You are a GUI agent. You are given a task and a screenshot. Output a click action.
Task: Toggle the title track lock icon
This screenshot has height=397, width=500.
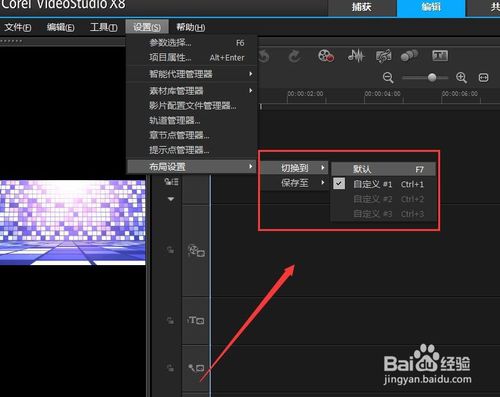pos(170,320)
